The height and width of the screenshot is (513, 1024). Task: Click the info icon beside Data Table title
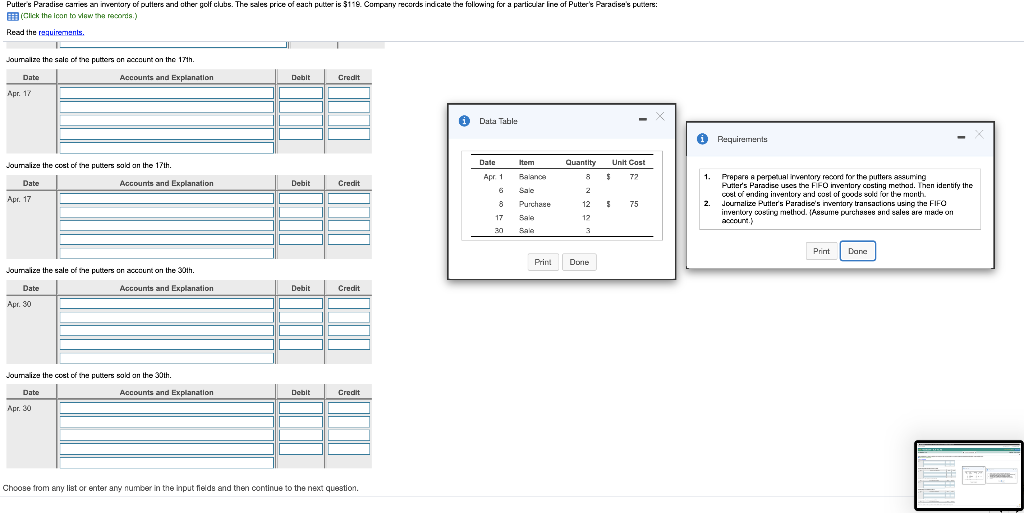pos(464,121)
